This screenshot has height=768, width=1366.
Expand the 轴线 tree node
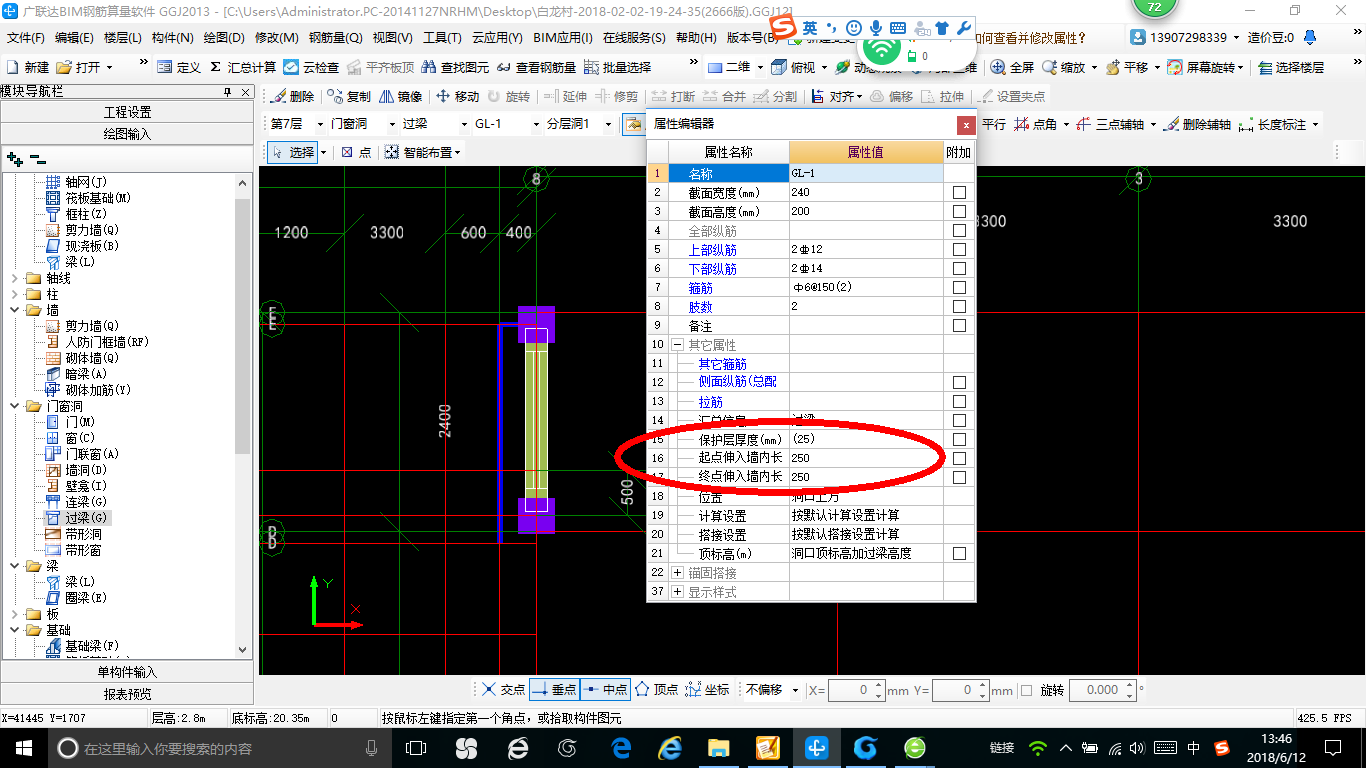[14, 278]
